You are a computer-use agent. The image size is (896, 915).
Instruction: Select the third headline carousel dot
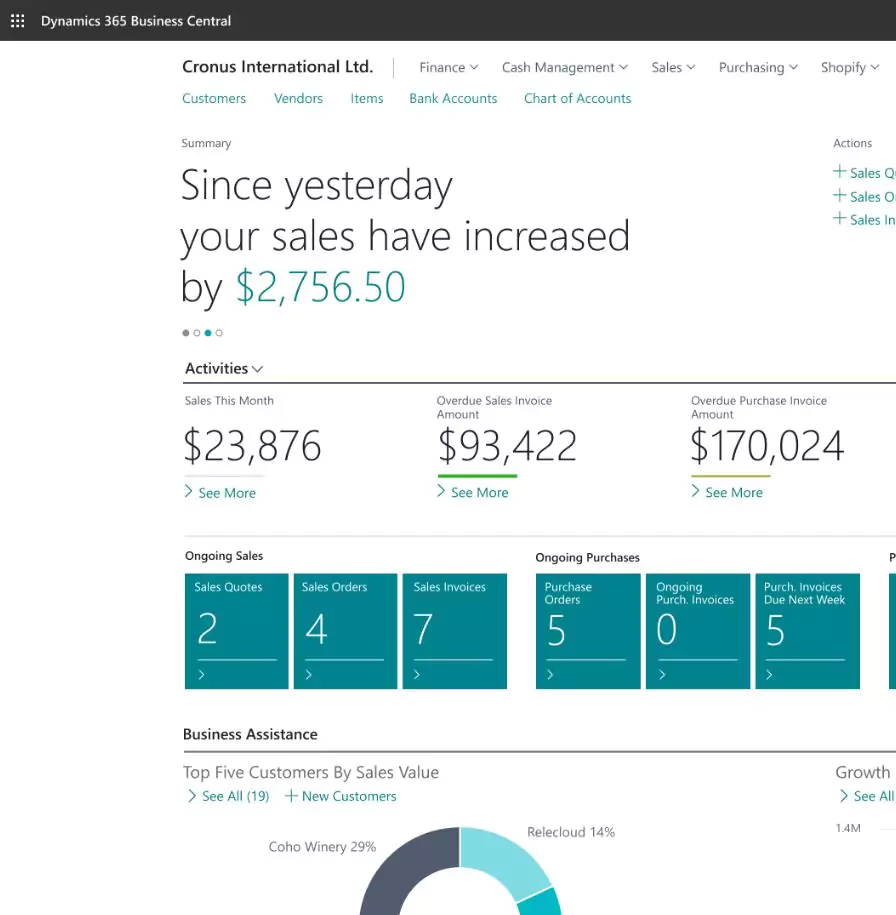click(208, 333)
